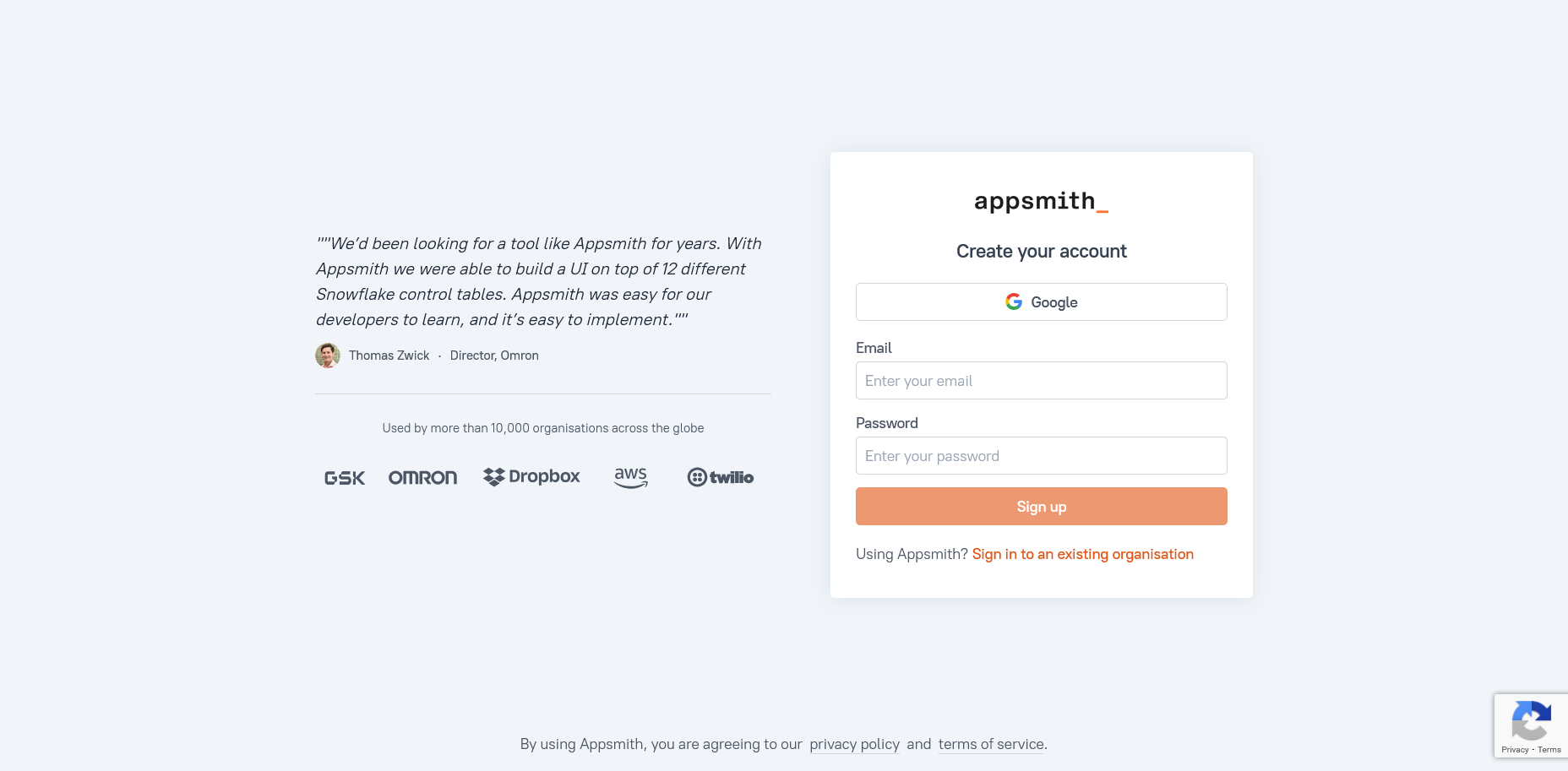
Task: Focus the Enter your password field
Action: (x=1041, y=456)
